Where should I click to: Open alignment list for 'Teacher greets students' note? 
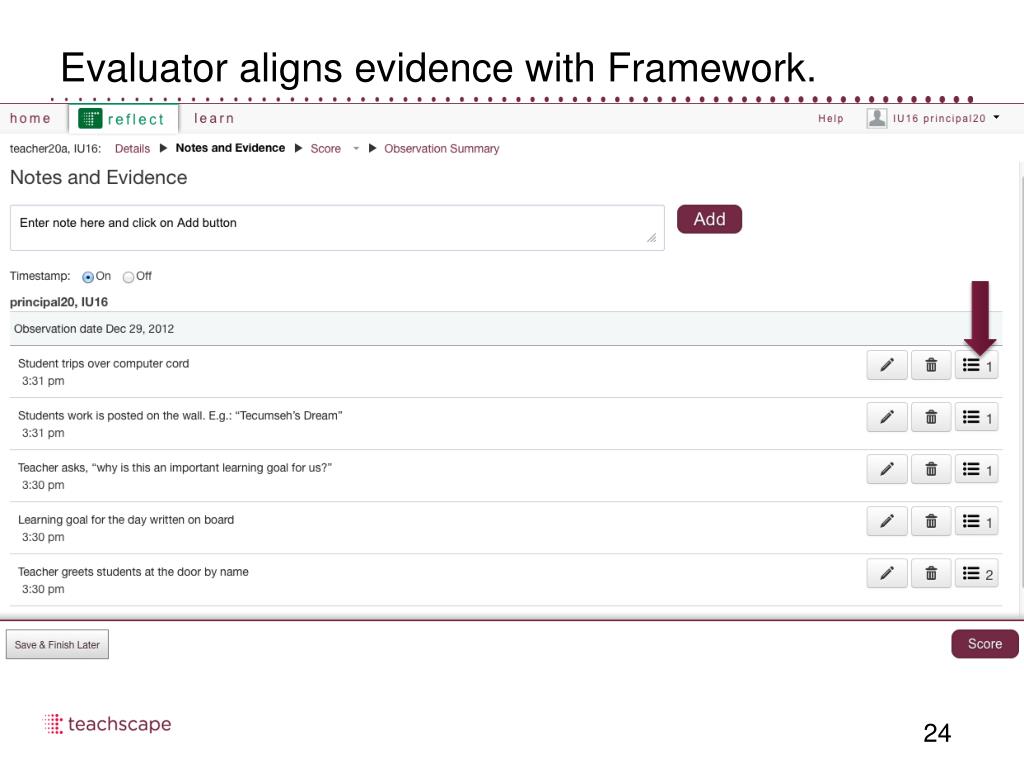pyautogui.click(x=976, y=573)
